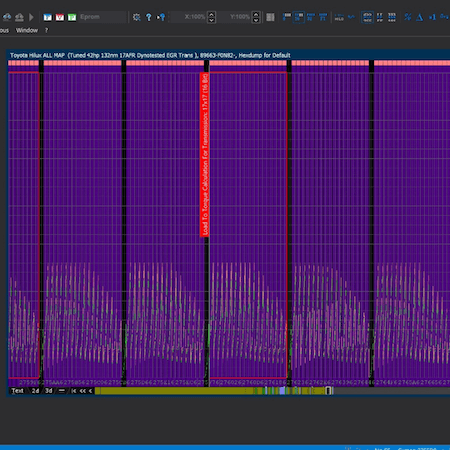This screenshot has width=450, height=450.
Task: Click the highlighted column-width icon
Action: coord(299,17)
